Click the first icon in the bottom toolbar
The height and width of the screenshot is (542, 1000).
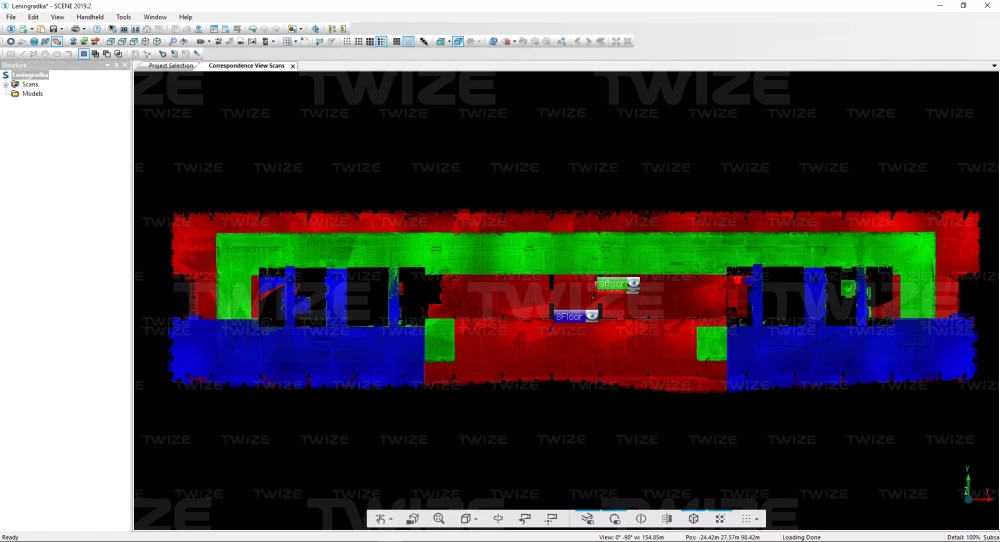click(381, 519)
